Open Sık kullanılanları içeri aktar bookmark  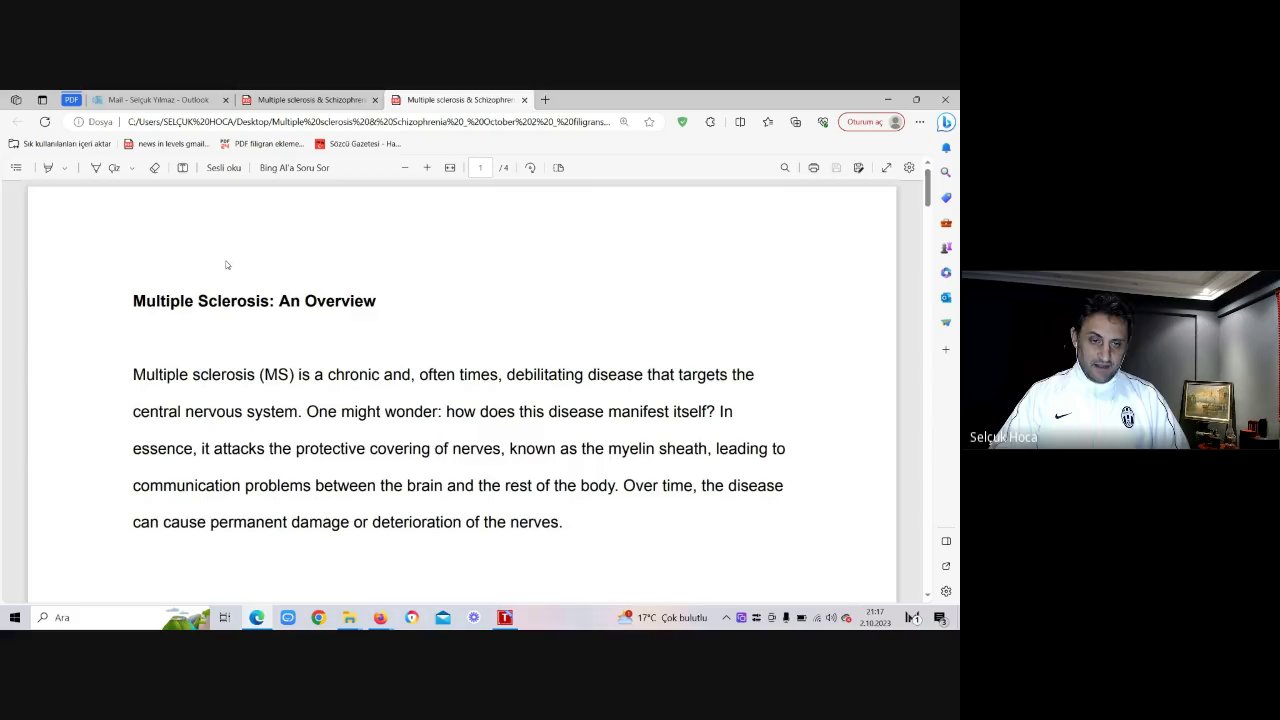[x=60, y=144]
